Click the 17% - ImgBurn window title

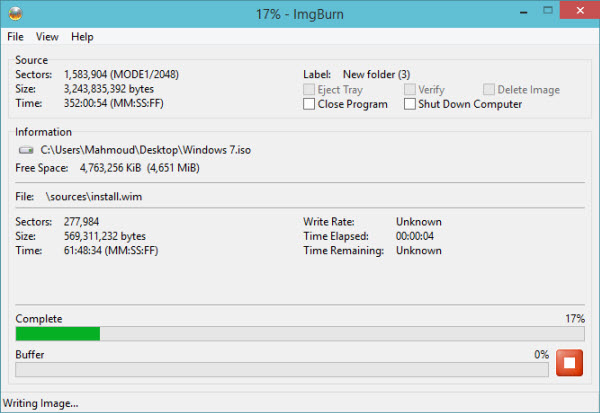(300, 14)
